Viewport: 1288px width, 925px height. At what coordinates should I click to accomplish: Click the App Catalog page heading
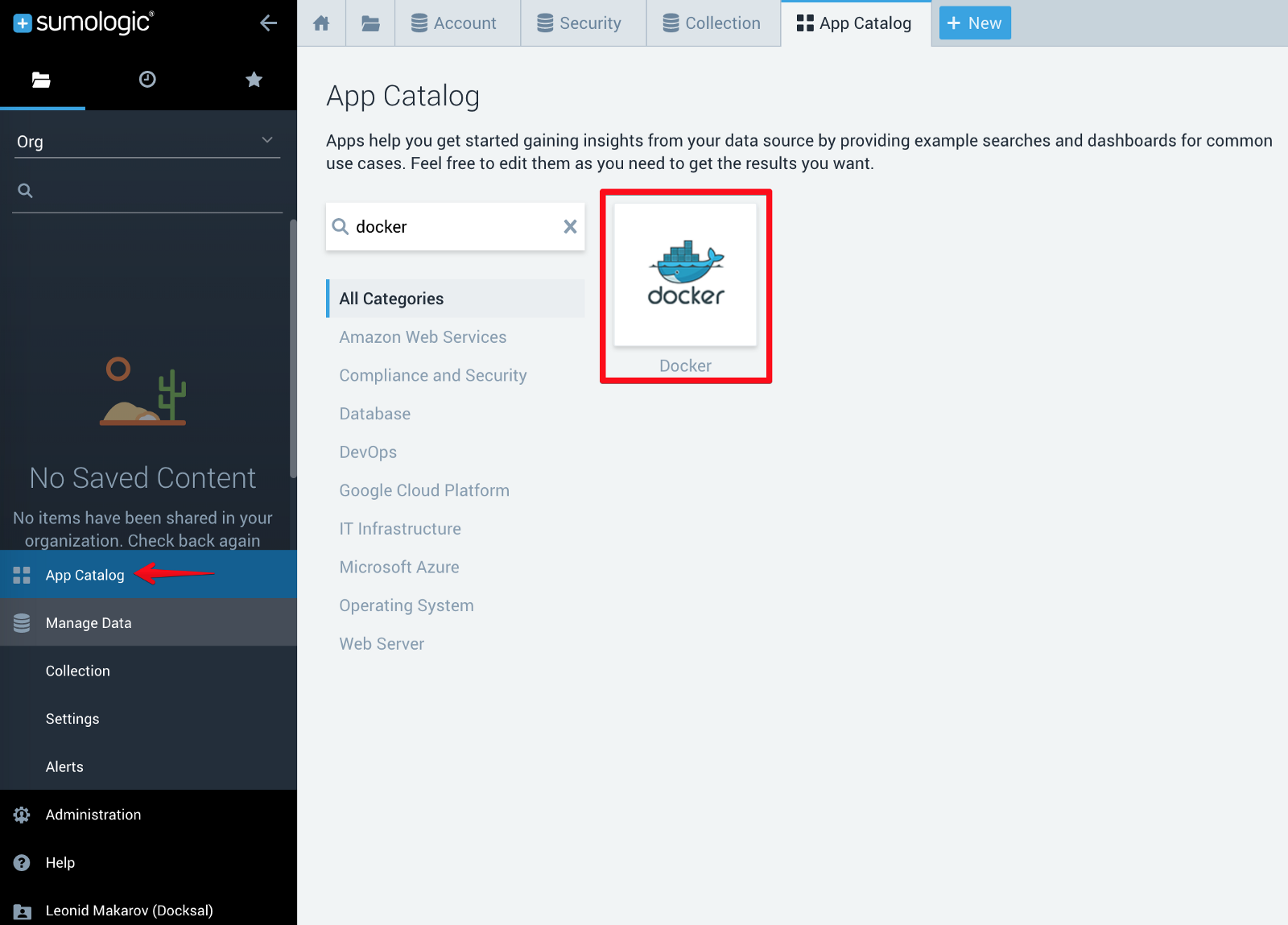click(x=403, y=96)
